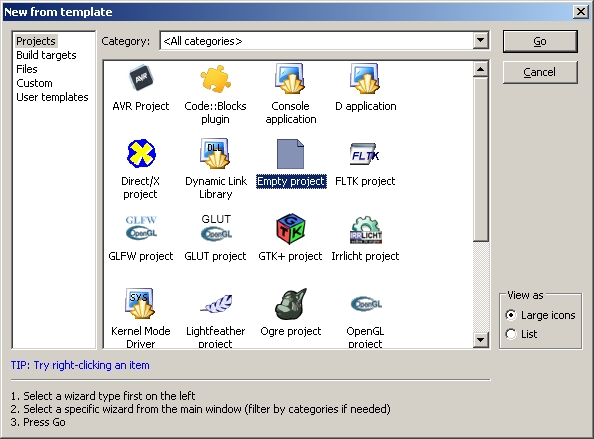Screen dimensions: 594x439
Task: Select the Large icons radio button
Action: (511, 315)
